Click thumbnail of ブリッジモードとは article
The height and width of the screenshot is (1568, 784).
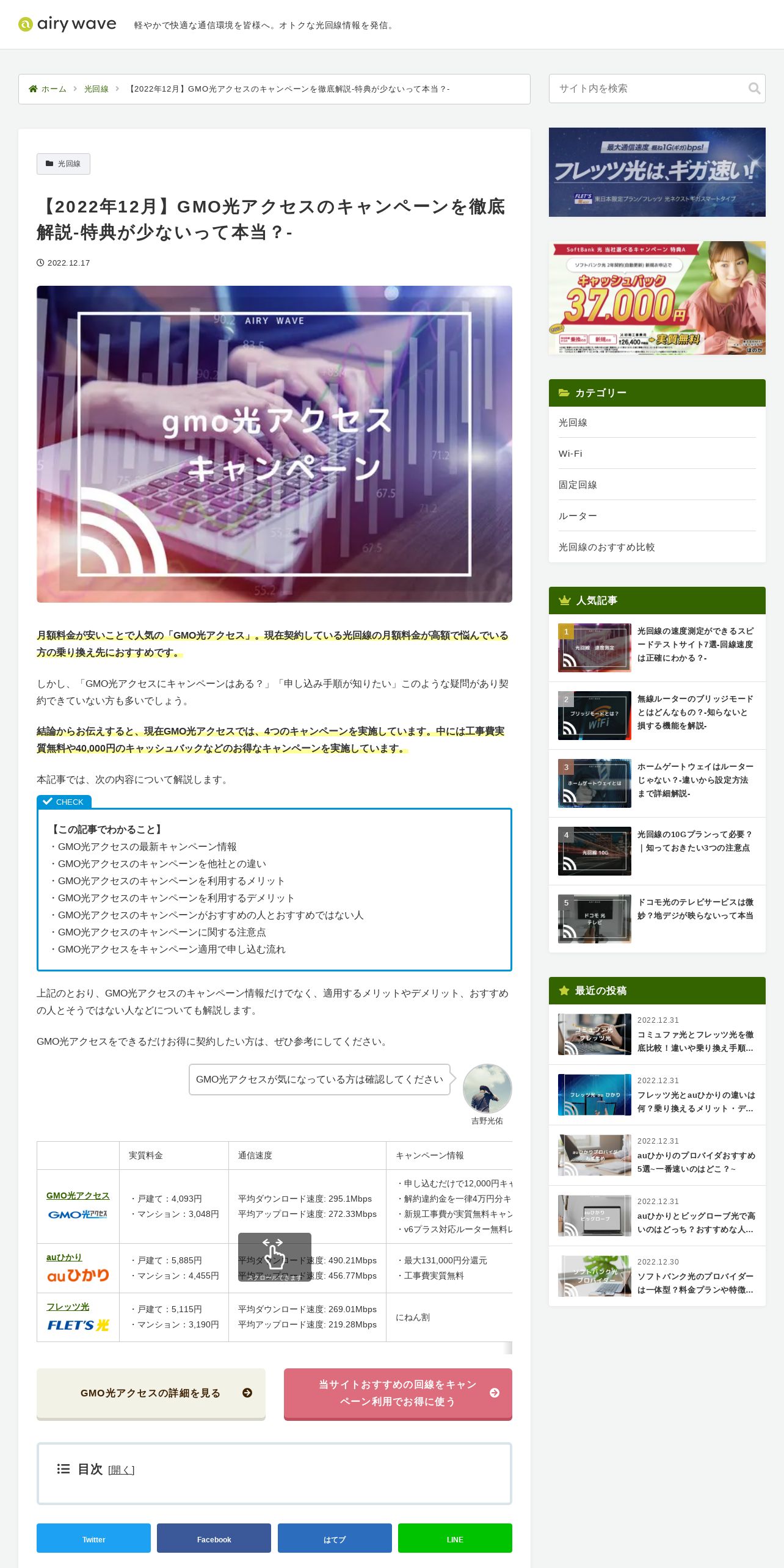pyautogui.click(x=595, y=716)
